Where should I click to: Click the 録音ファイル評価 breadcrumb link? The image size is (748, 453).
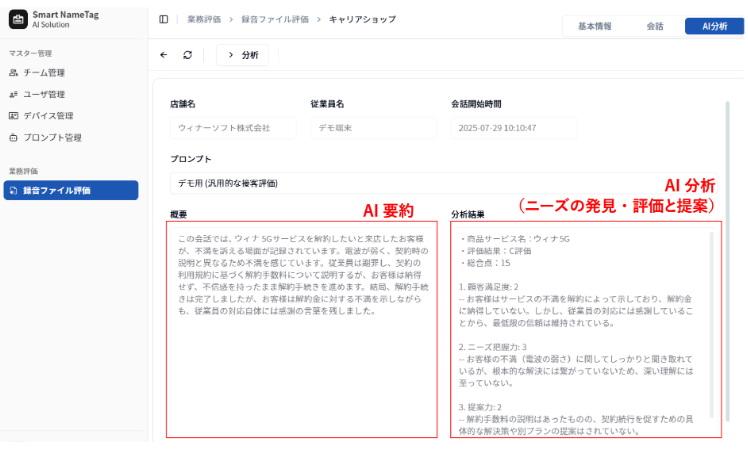click(275, 20)
